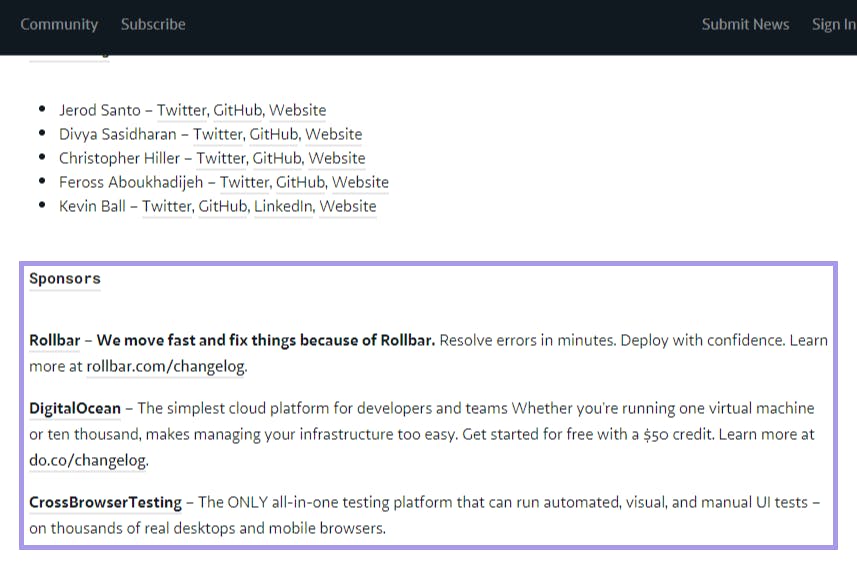Open Jerod Santo's Website link

[x=297, y=110]
